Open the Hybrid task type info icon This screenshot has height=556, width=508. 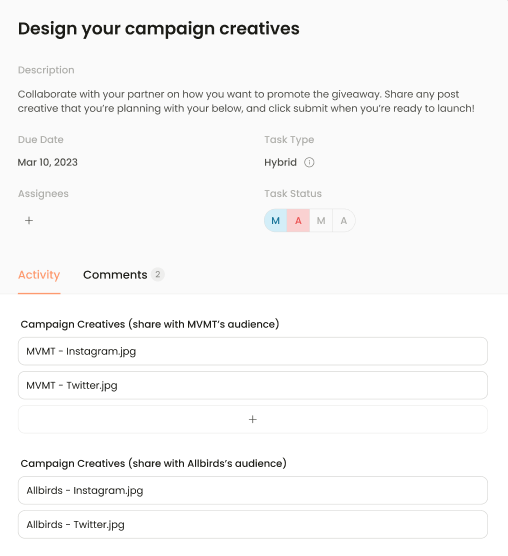coord(309,162)
